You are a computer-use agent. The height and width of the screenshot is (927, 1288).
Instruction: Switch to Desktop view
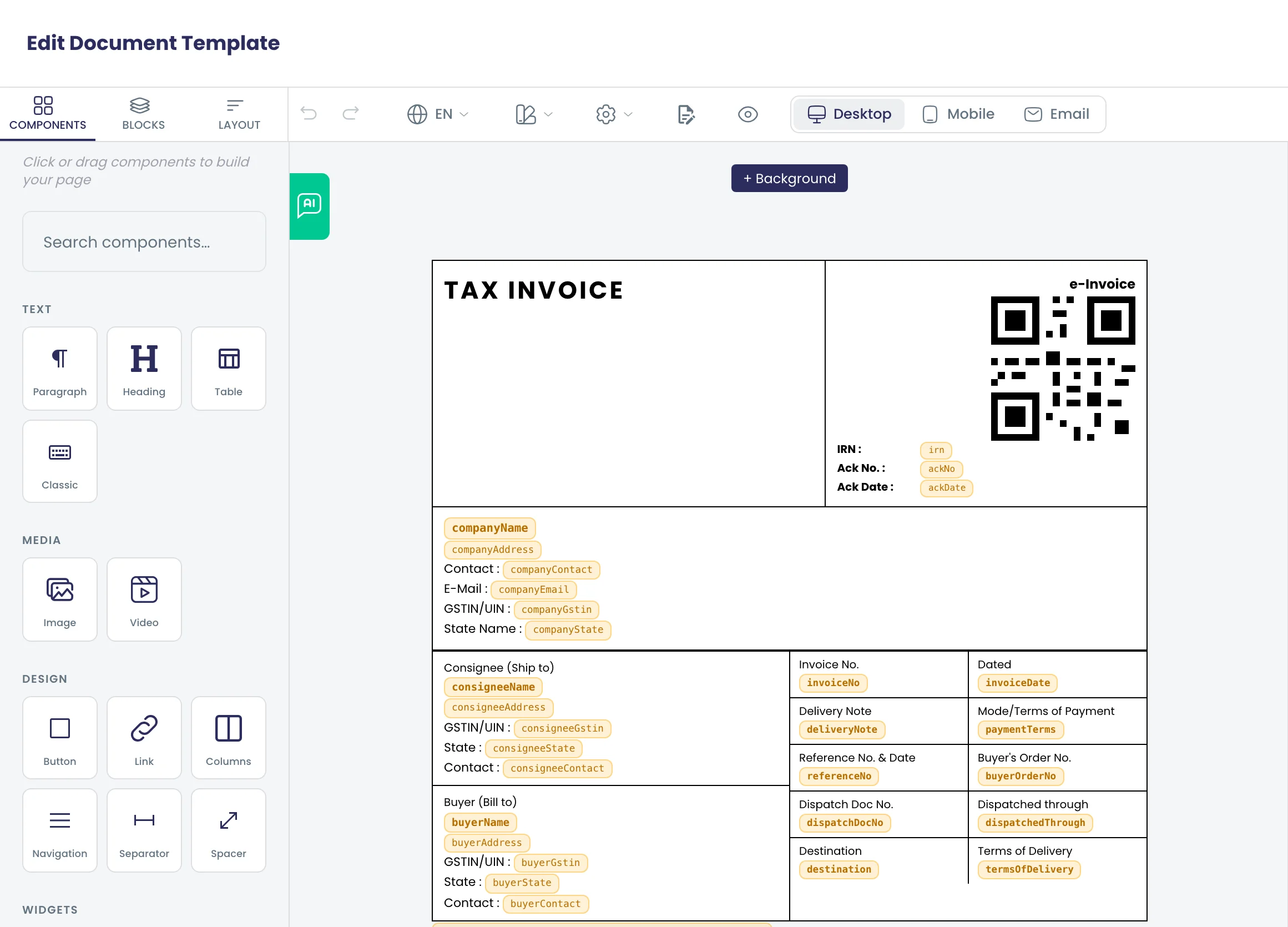click(849, 114)
